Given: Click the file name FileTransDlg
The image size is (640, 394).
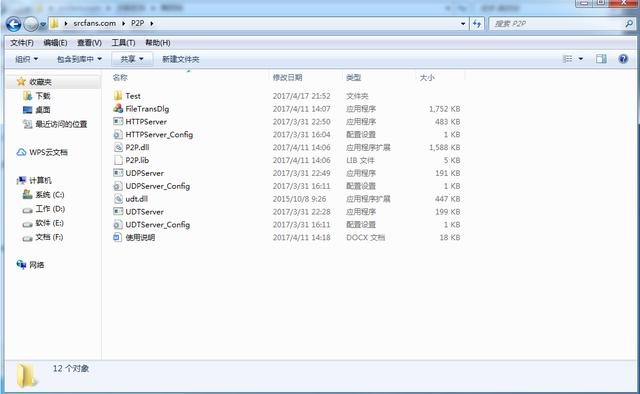Looking at the screenshot, I should pos(147,109).
